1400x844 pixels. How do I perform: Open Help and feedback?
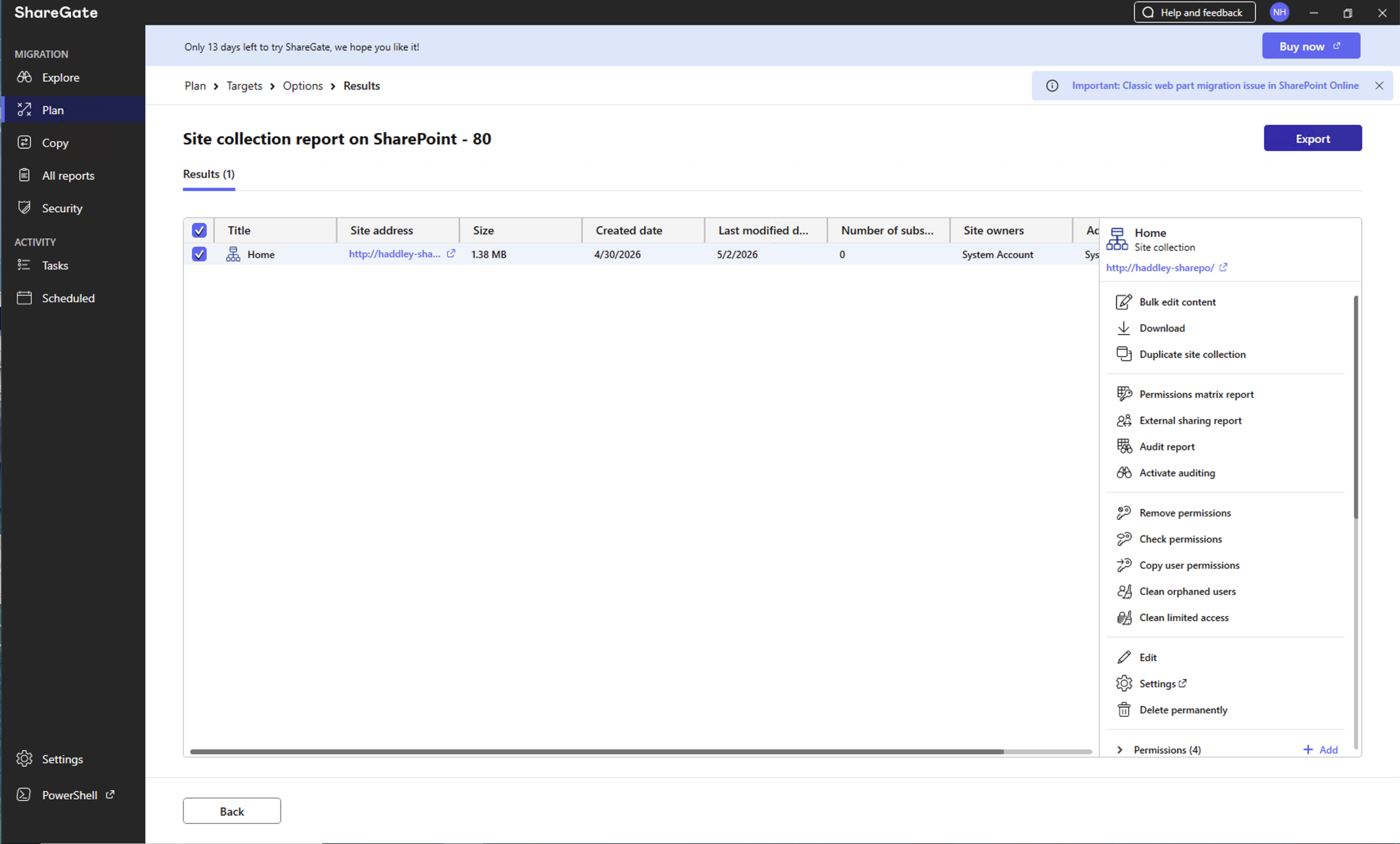coord(1194,12)
